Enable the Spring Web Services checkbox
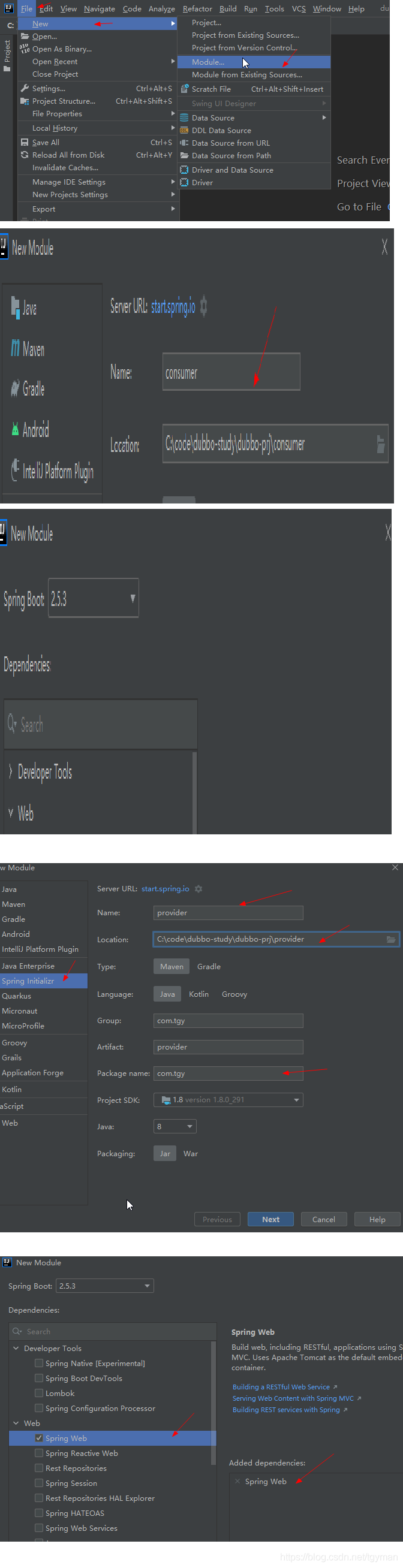This screenshot has width=403, height=1568. 39,1528
